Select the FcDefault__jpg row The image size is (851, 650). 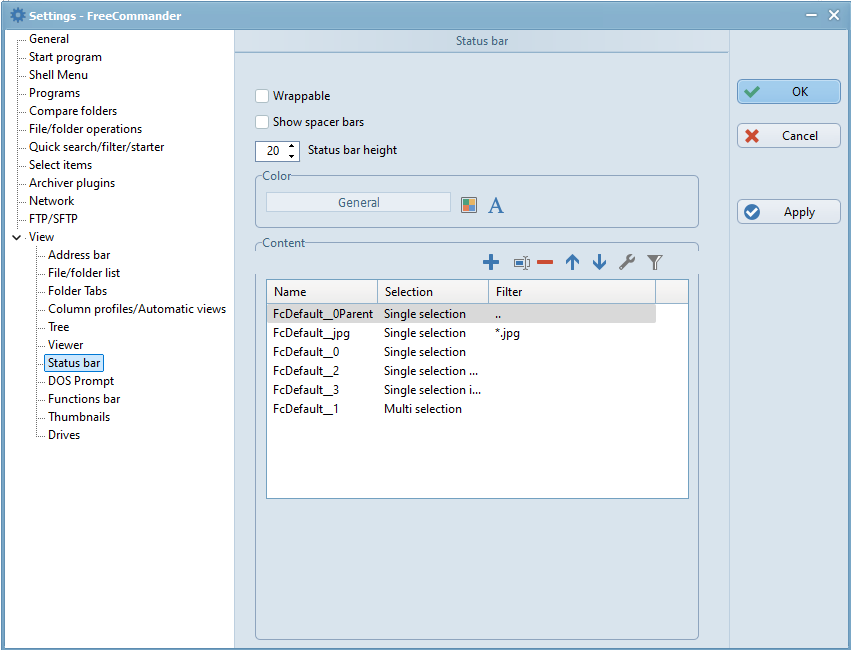click(461, 333)
